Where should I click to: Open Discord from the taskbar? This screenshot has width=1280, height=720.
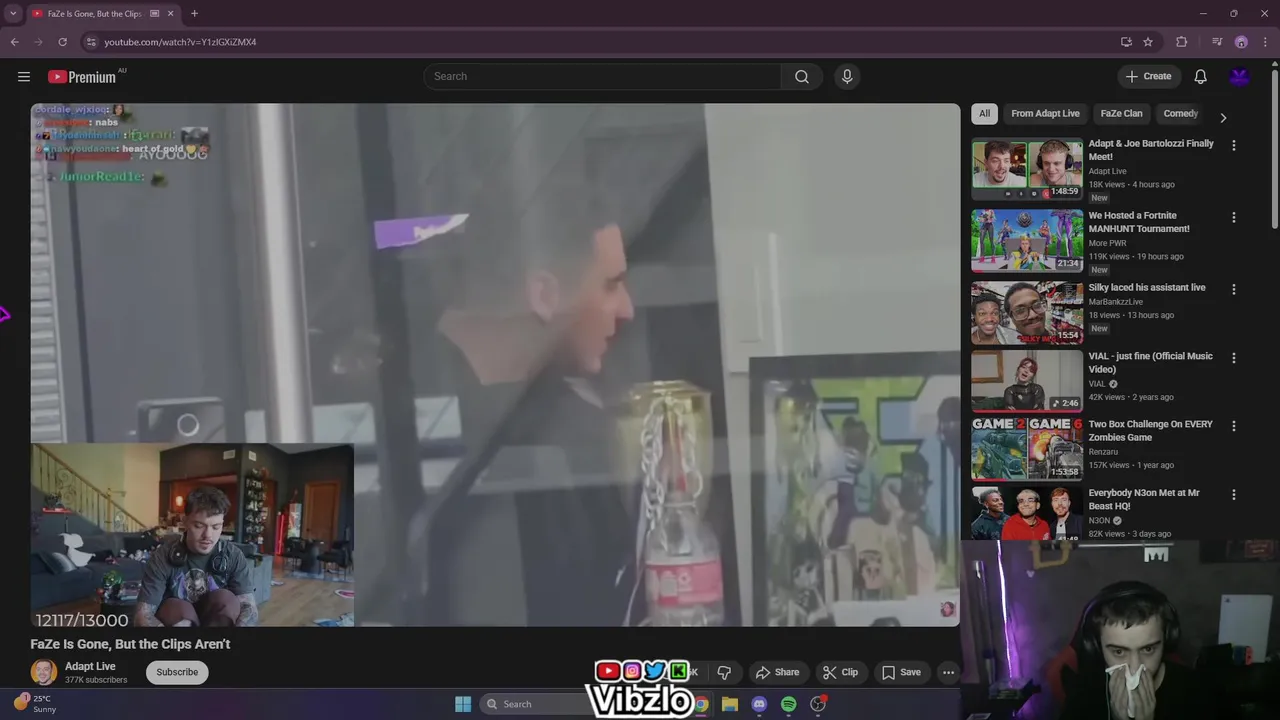pos(759,704)
